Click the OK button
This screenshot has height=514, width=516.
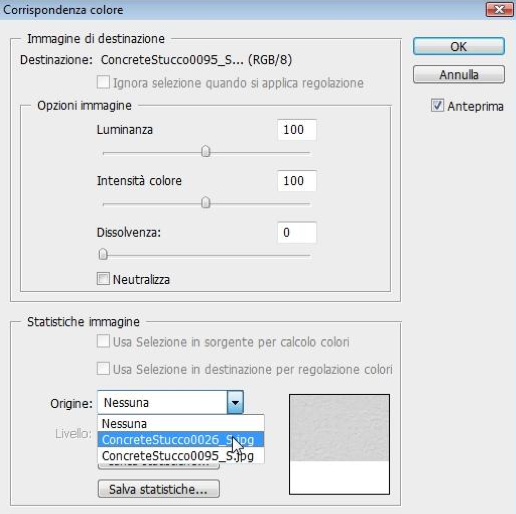(x=459, y=46)
